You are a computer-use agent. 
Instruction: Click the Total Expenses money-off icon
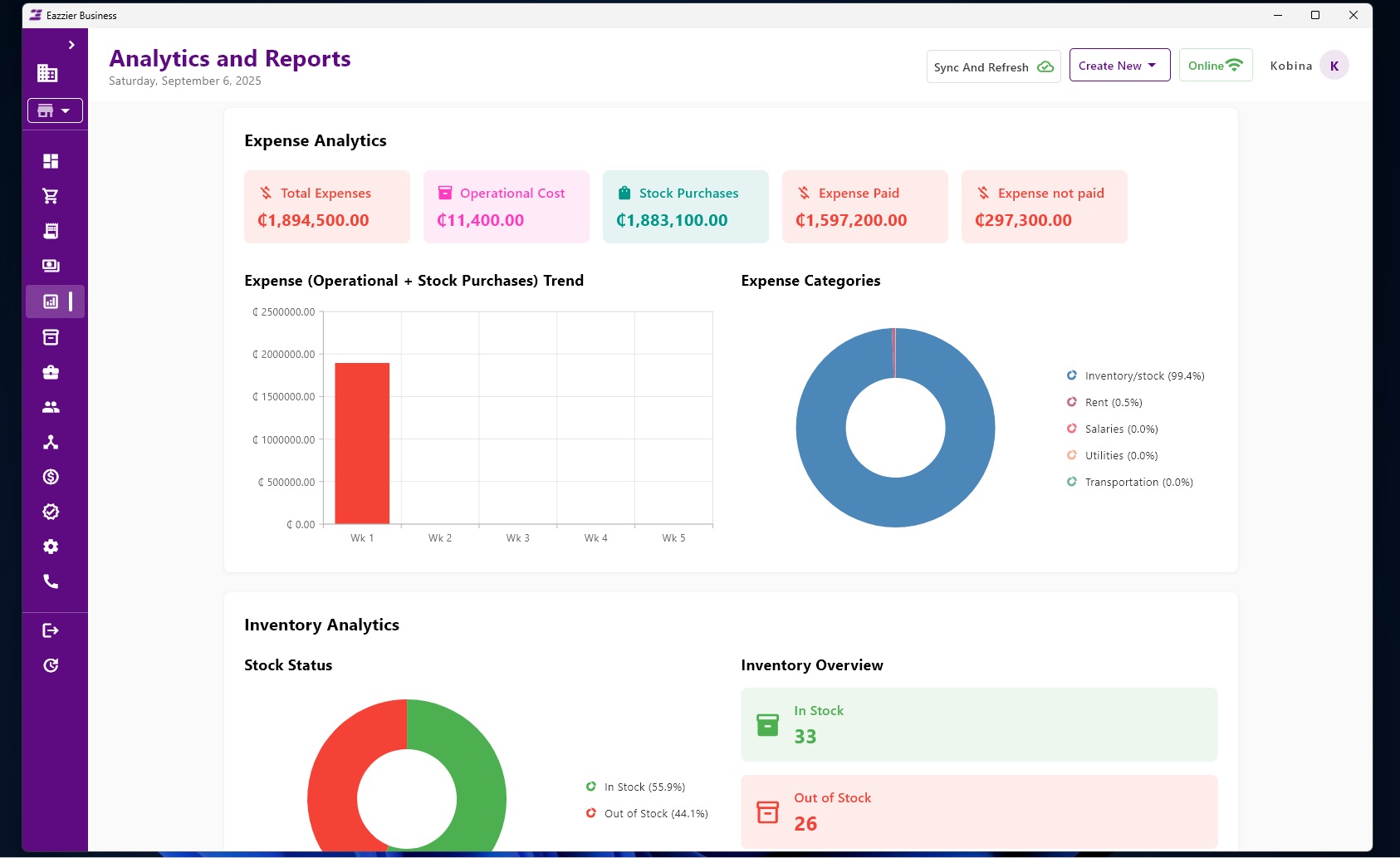click(266, 193)
